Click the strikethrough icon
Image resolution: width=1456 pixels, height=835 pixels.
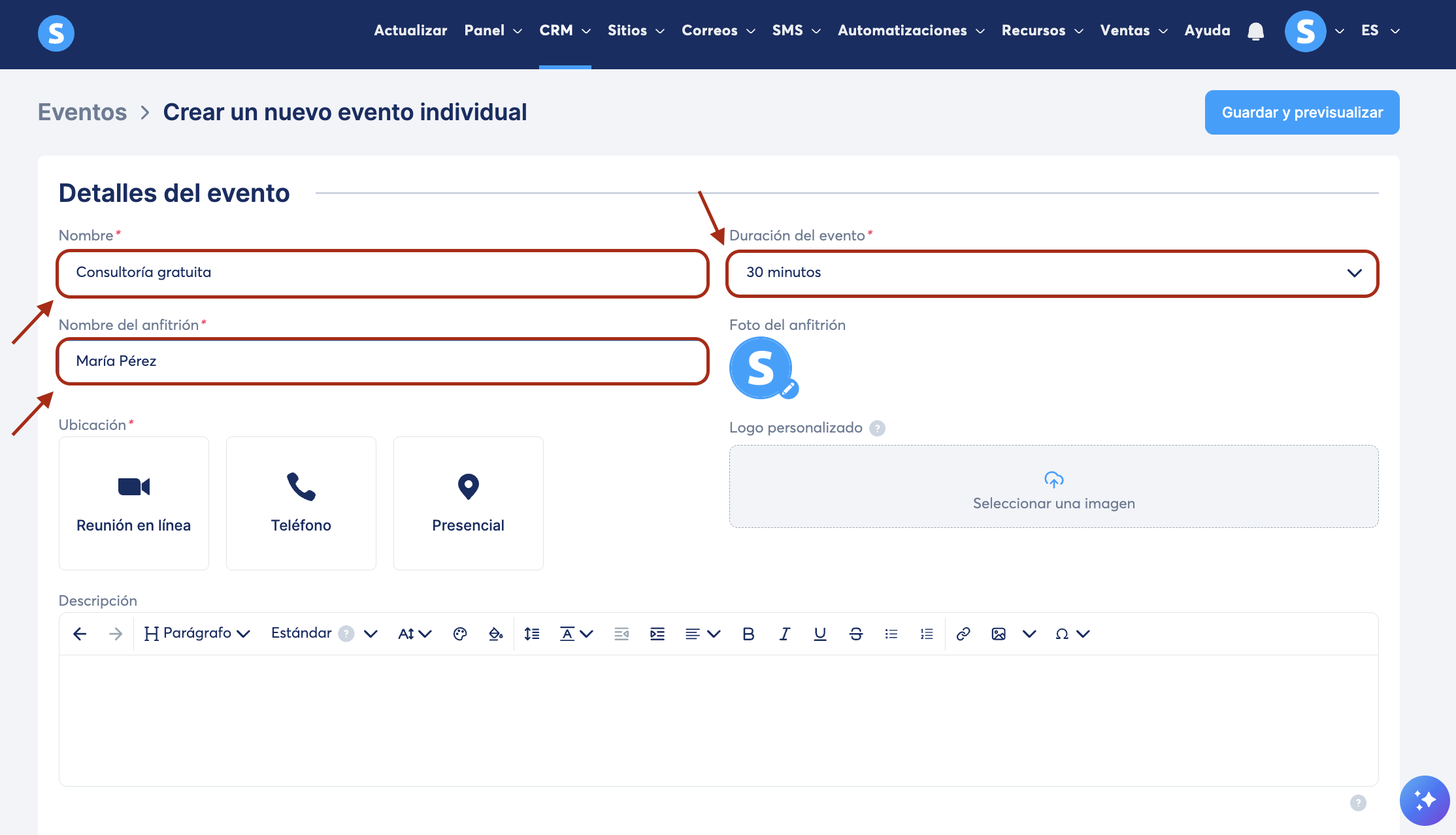[855, 634]
